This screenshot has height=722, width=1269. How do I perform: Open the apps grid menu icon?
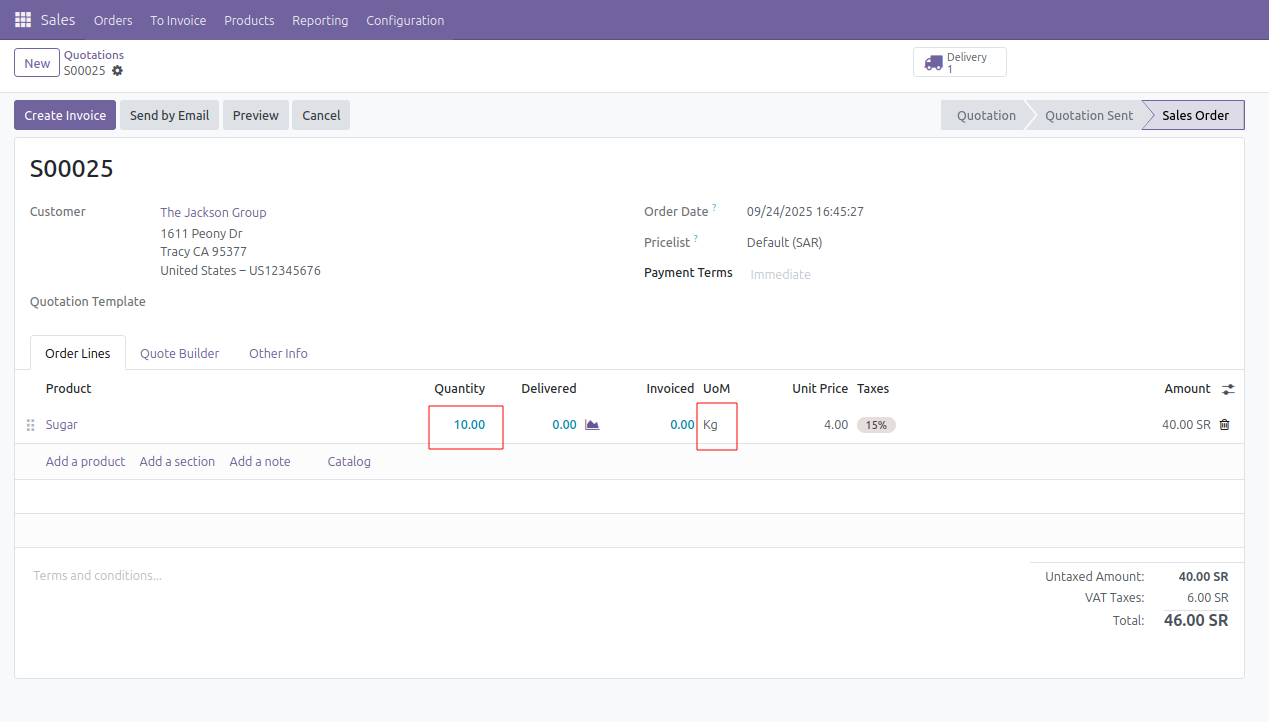(23, 20)
